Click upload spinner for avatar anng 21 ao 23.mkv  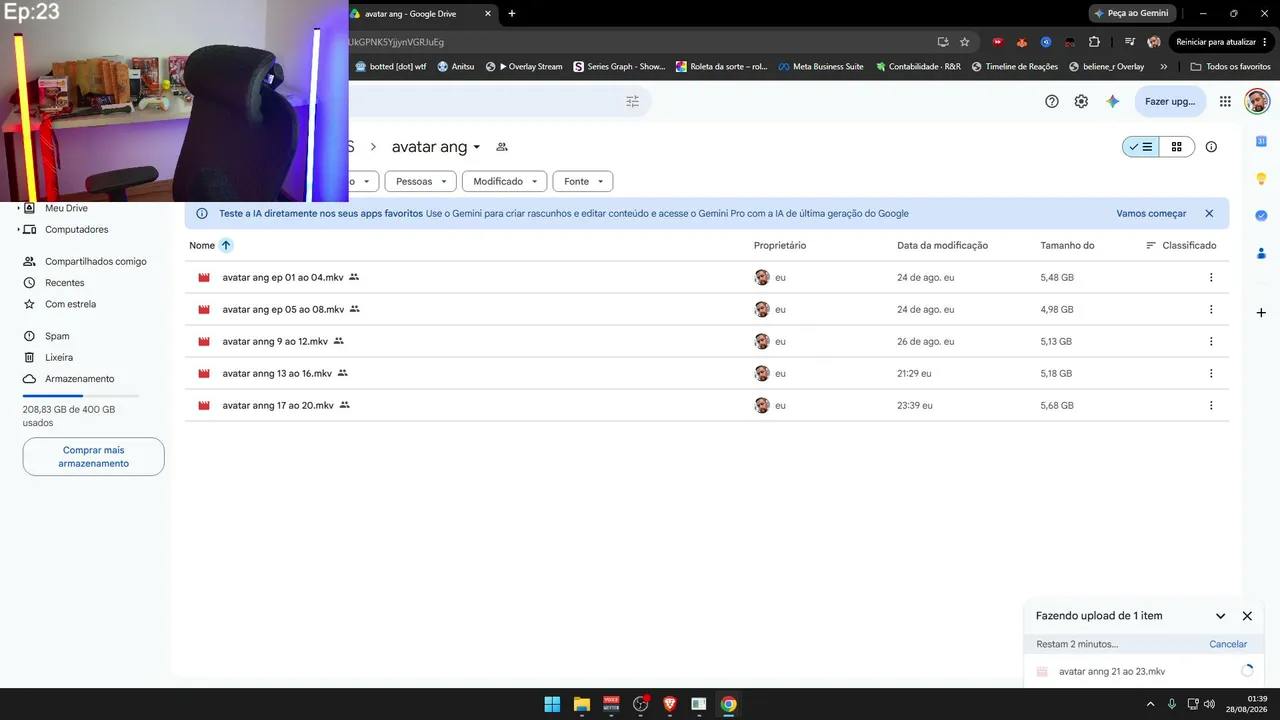[1246, 671]
